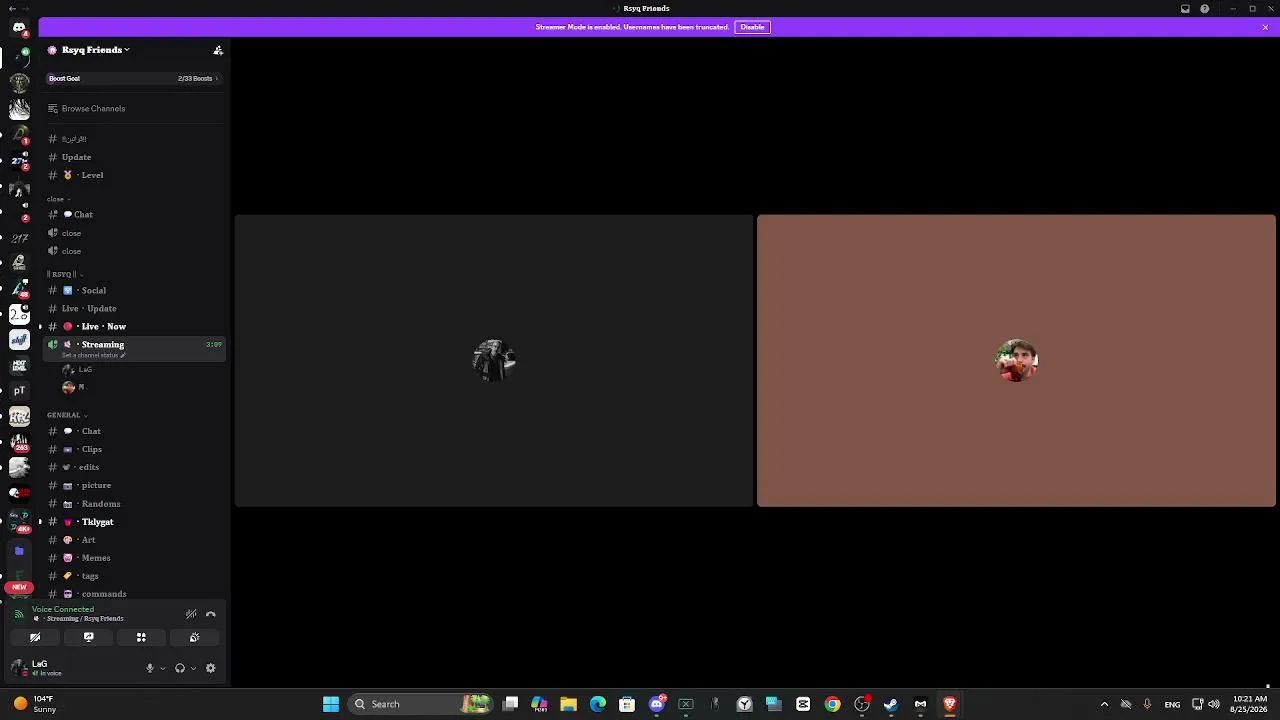Open microphone input options arrow
1280x720 pixels.
(x=162, y=668)
